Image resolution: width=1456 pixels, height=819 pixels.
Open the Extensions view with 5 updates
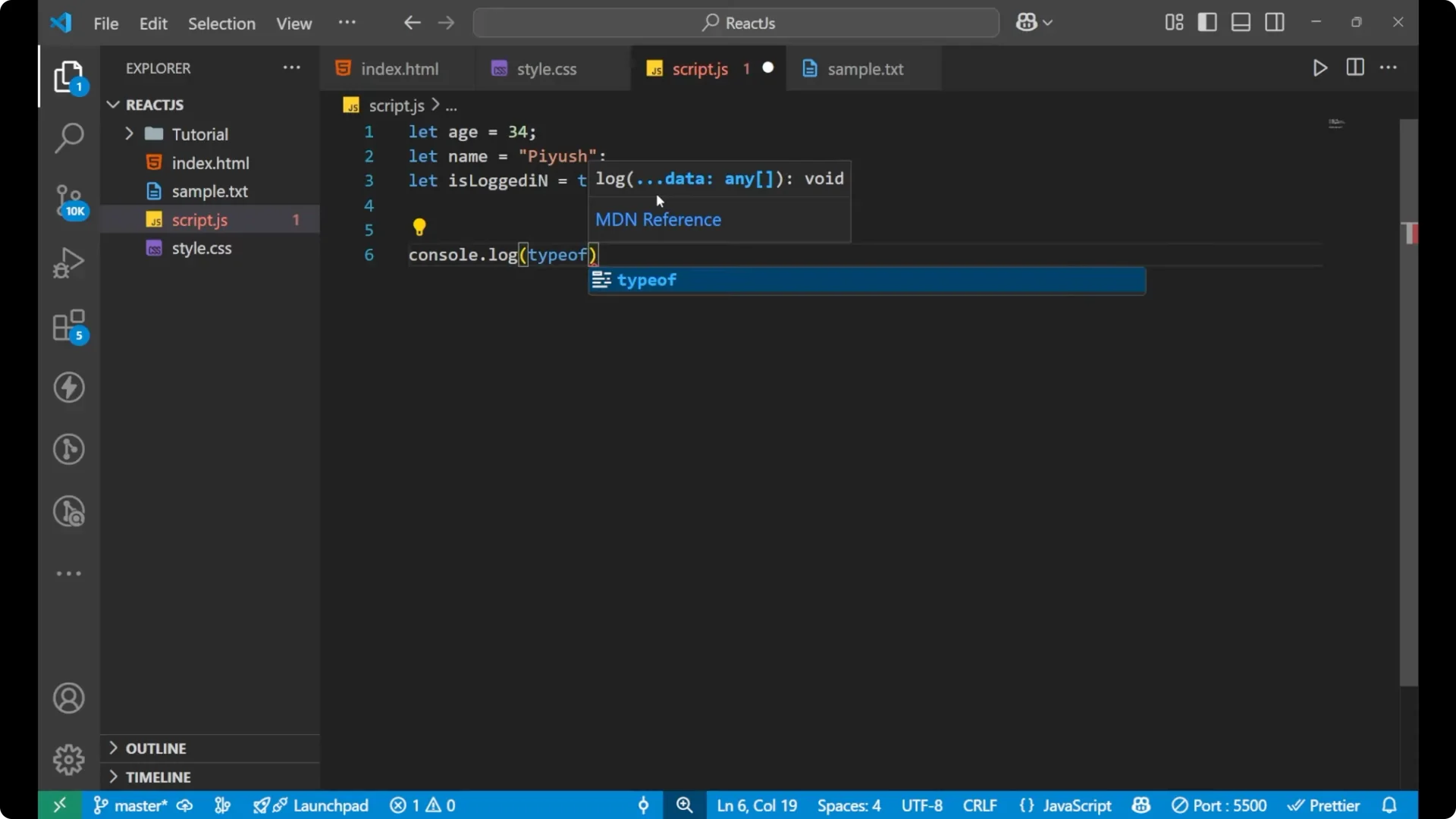coord(69,326)
